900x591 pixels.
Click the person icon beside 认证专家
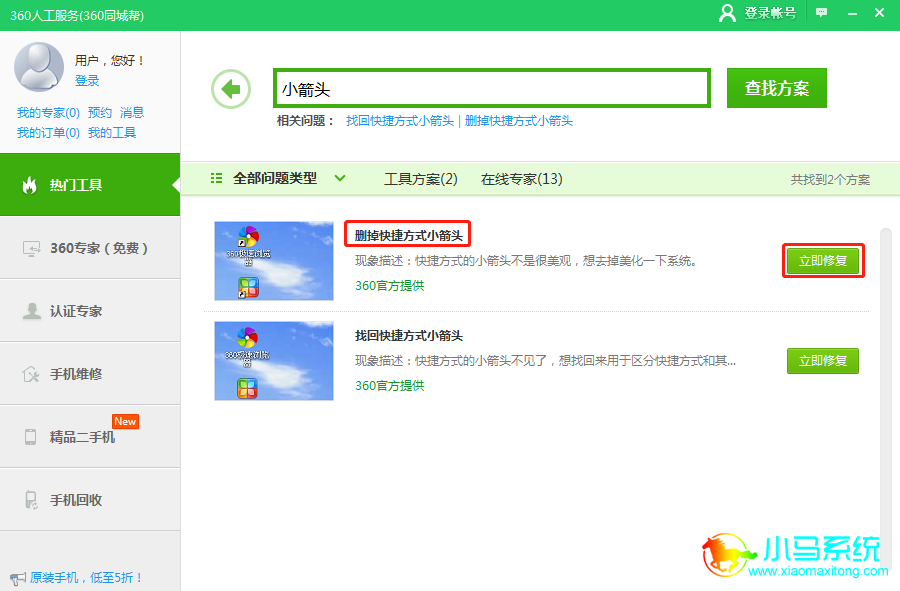coord(32,311)
